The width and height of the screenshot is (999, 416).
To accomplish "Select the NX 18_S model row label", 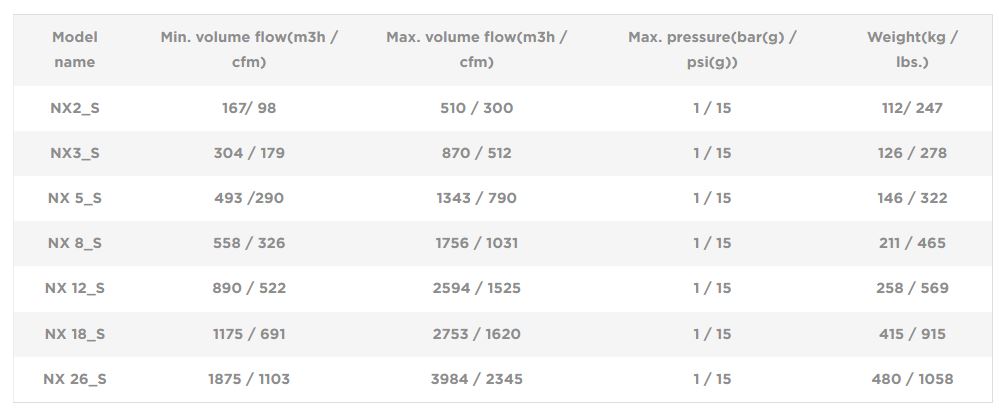I will pos(75,334).
